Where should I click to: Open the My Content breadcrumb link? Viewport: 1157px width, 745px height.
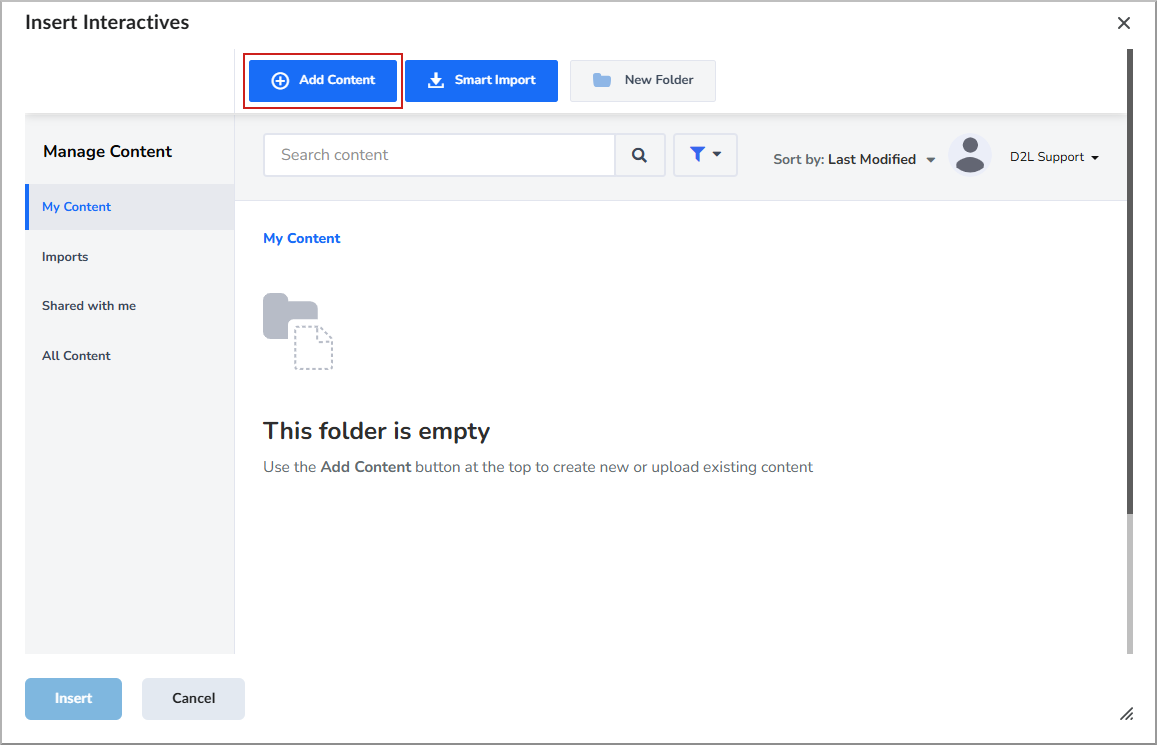click(301, 238)
